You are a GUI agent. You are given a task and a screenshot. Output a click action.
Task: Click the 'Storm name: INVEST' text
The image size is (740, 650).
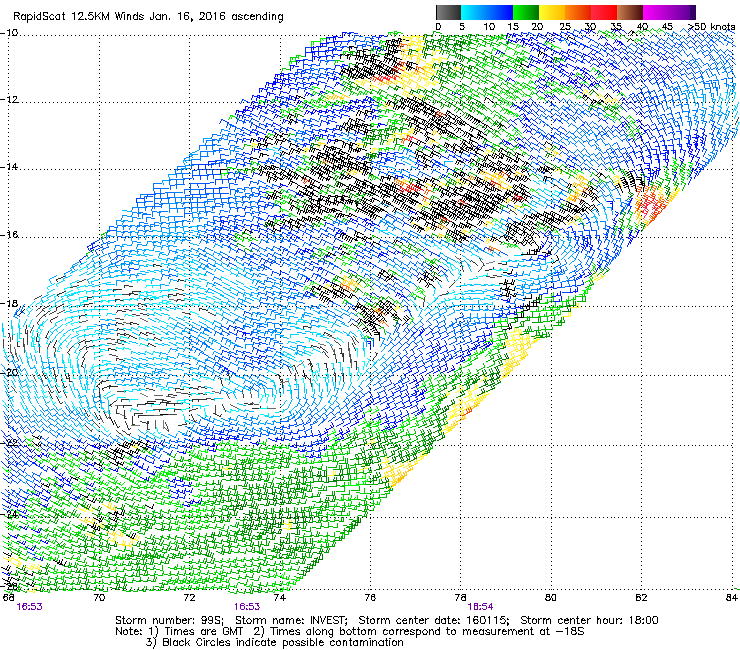pyautogui.click(x=292, y=620)
